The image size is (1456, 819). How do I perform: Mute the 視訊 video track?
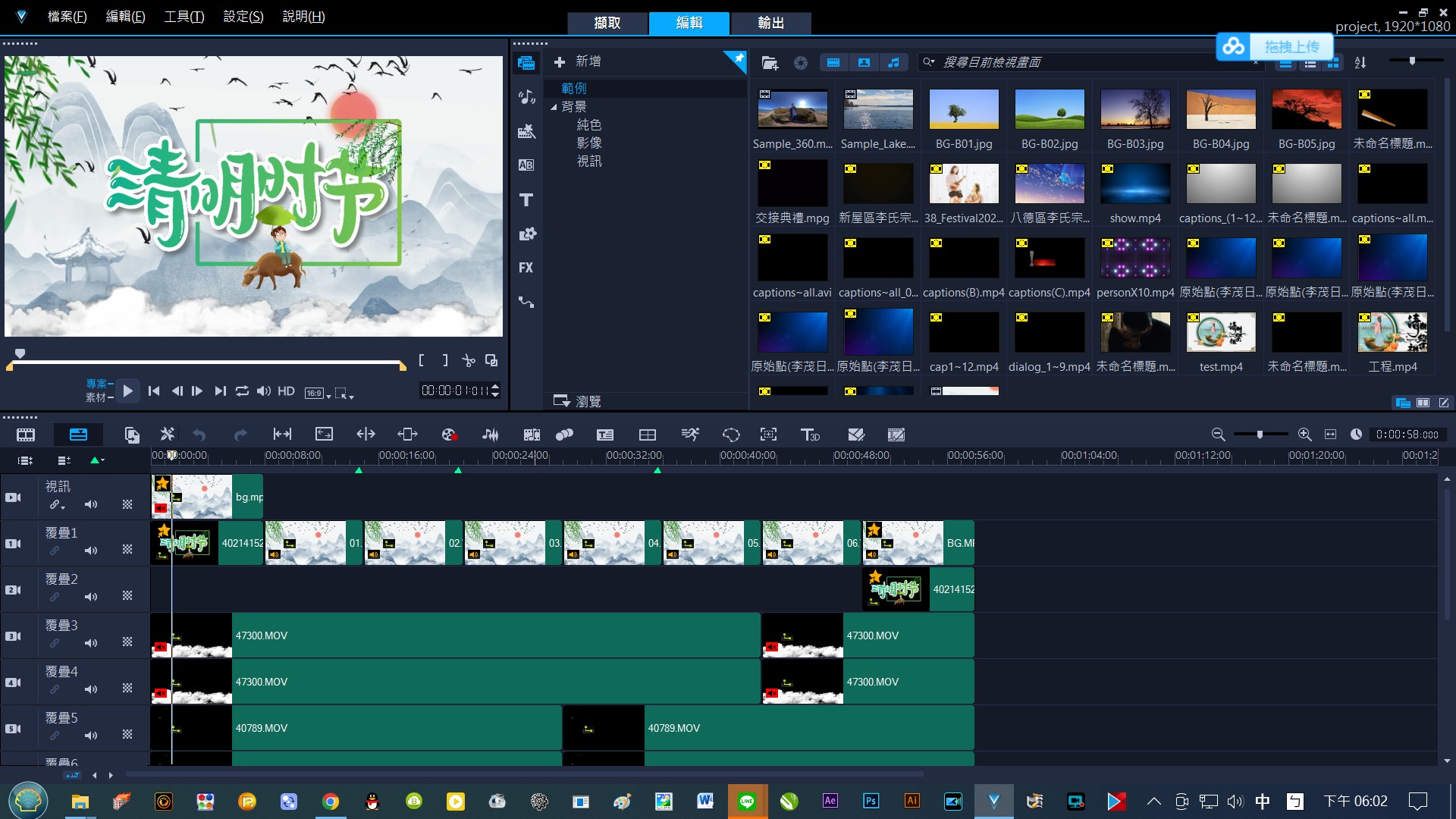91,504
